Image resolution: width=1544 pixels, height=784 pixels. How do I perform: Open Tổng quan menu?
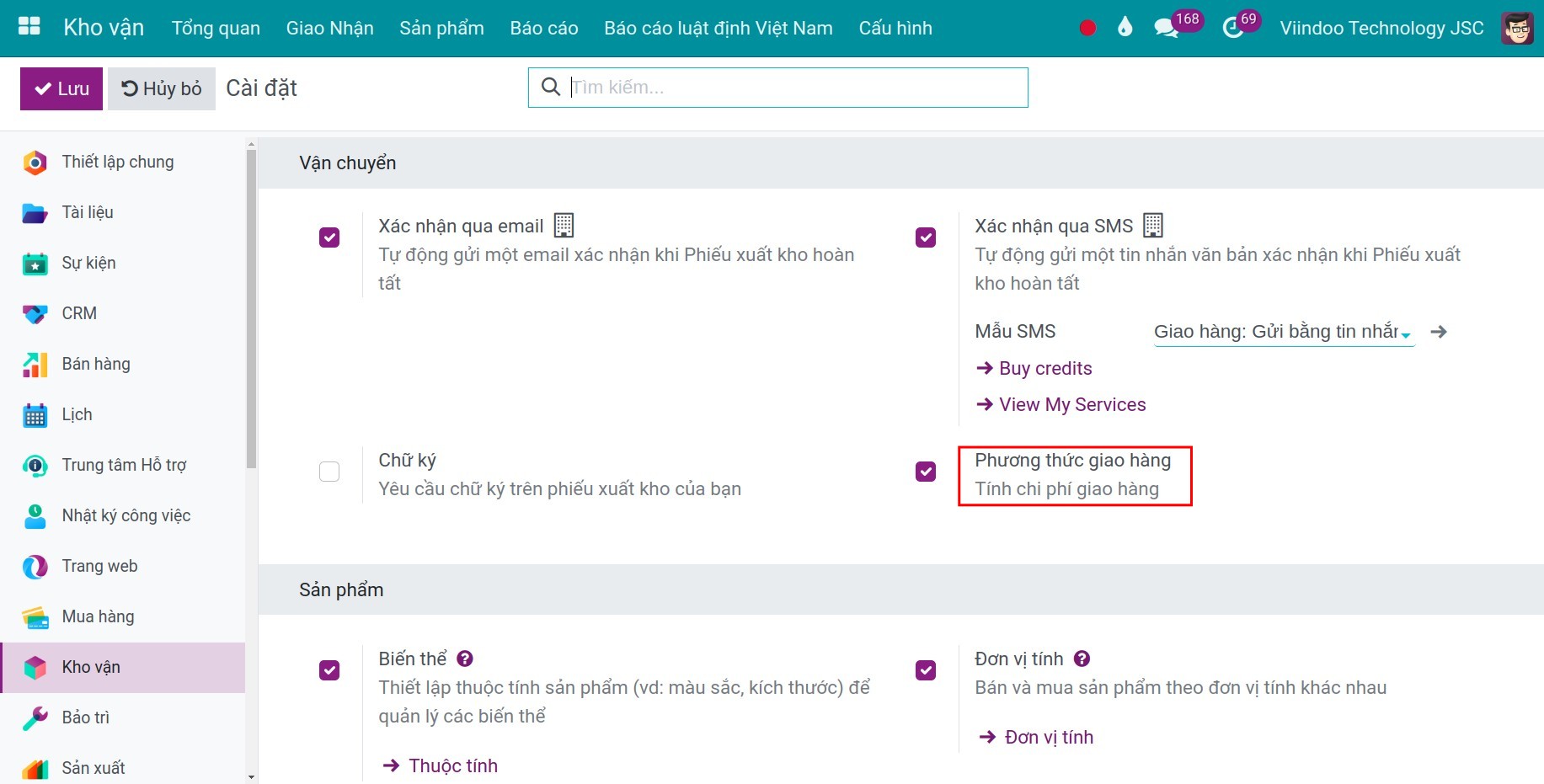(216, 28)
